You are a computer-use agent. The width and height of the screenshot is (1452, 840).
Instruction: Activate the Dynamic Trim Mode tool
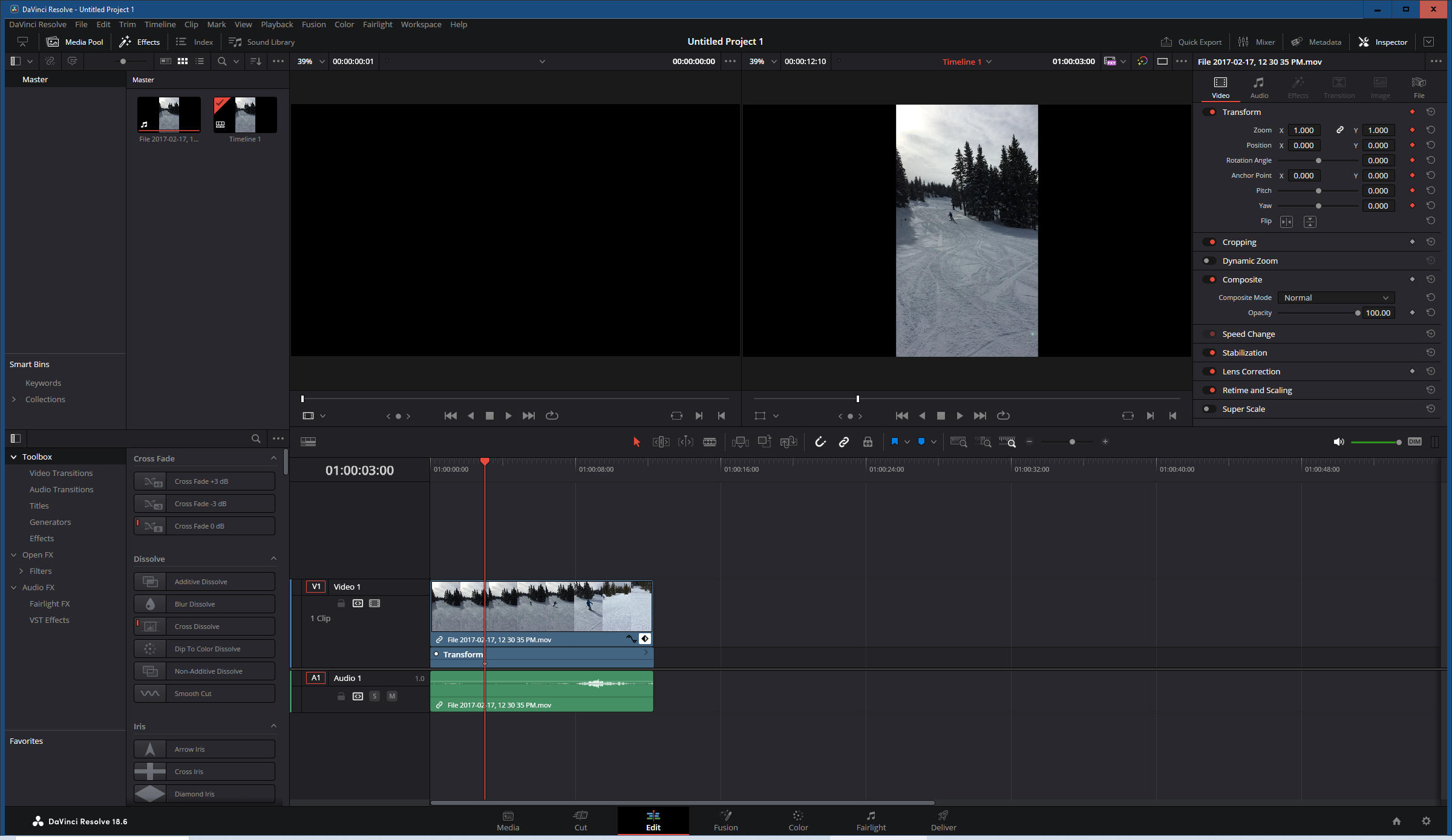pyautogui.click(x=685, y=442)
